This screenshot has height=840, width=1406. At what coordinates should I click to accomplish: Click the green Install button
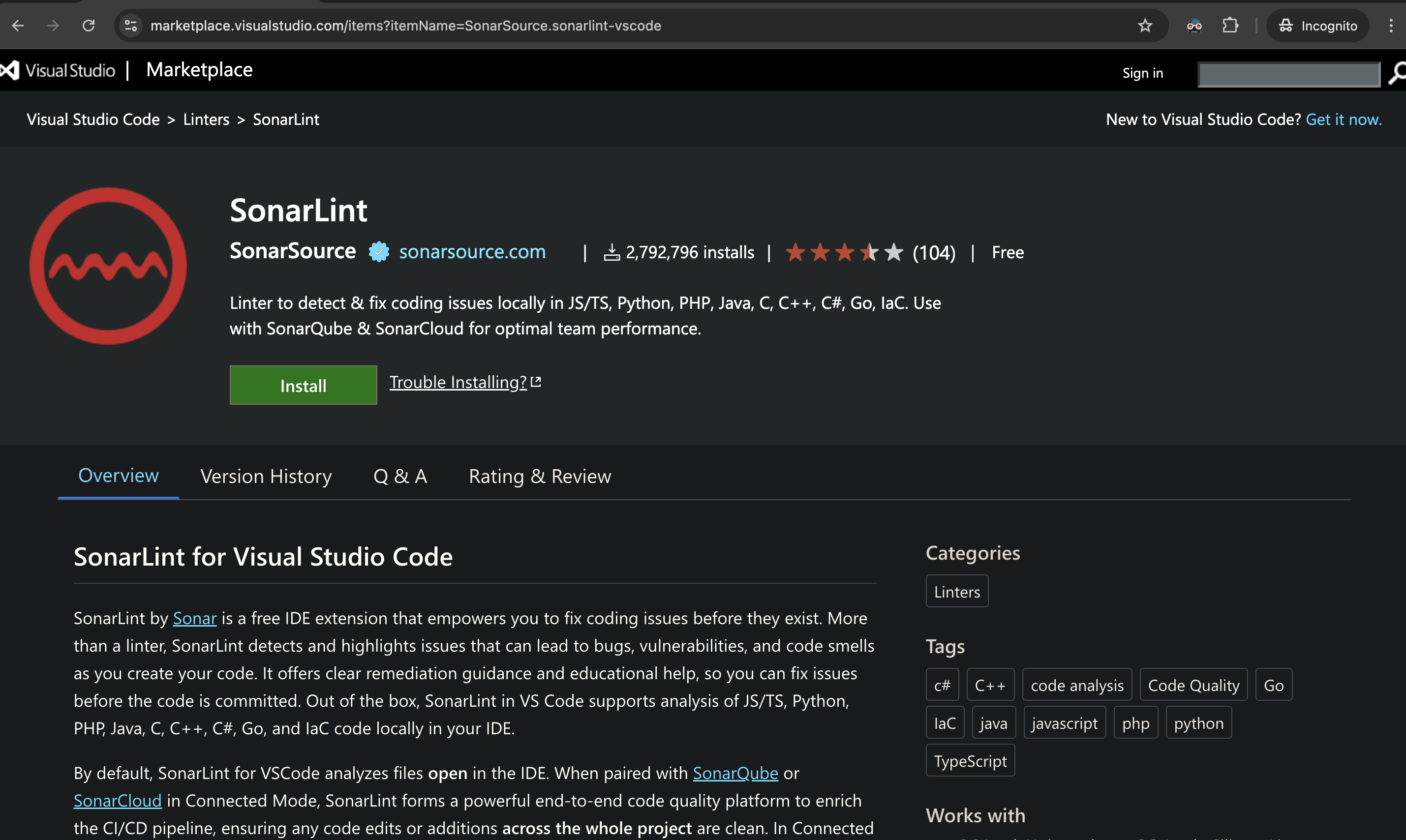coord(303,386)
